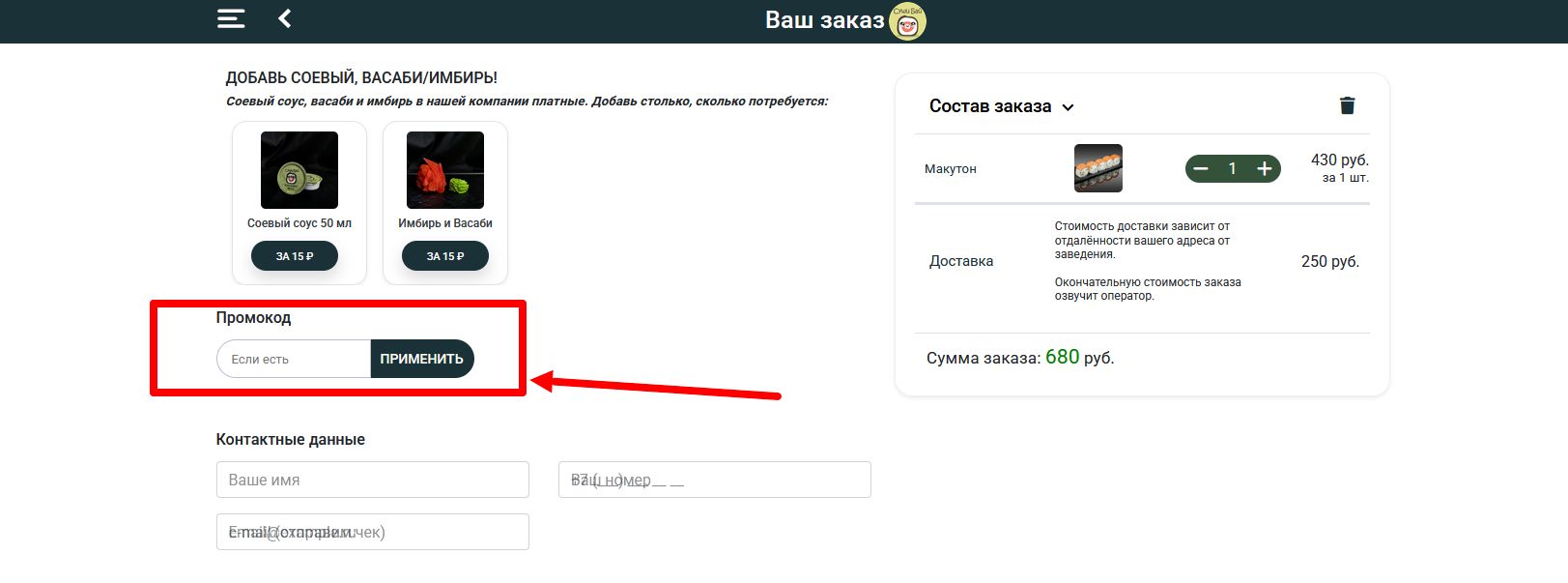Delete order with trash icon
The width and height of the screenshot is (1568, 583).
click(1347, 105)
